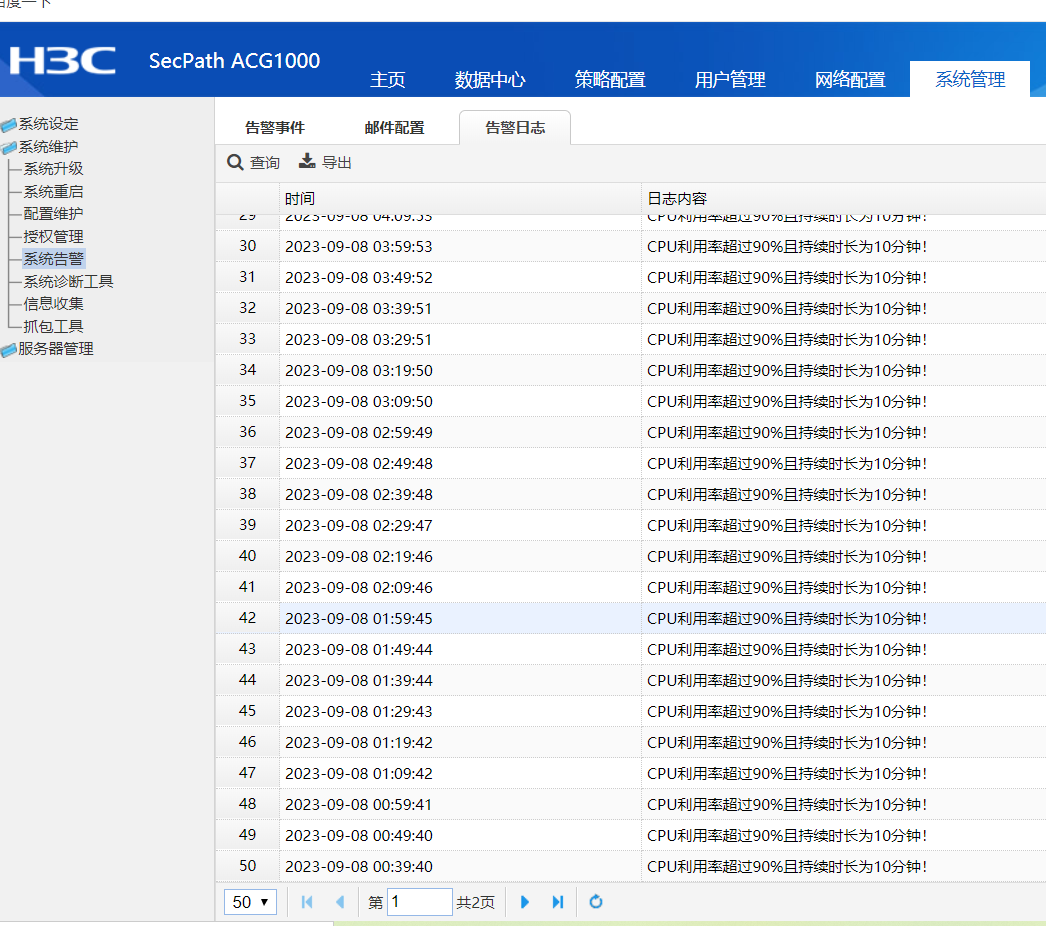The image size is (1046, 926).
Task: Select the 系统管理 top menu
Action: coord(970,79)
